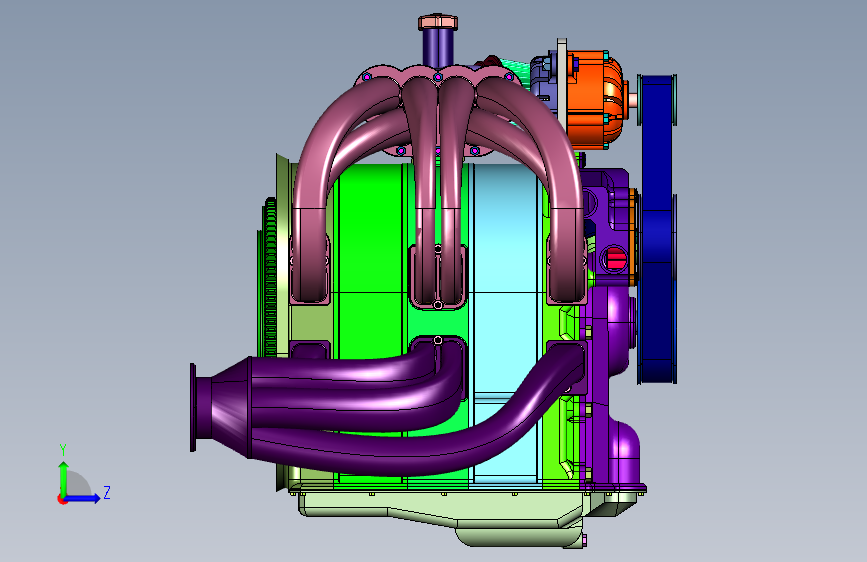
Task: Select the red plug on the purple front cover
Action: (x=615, y=259)
